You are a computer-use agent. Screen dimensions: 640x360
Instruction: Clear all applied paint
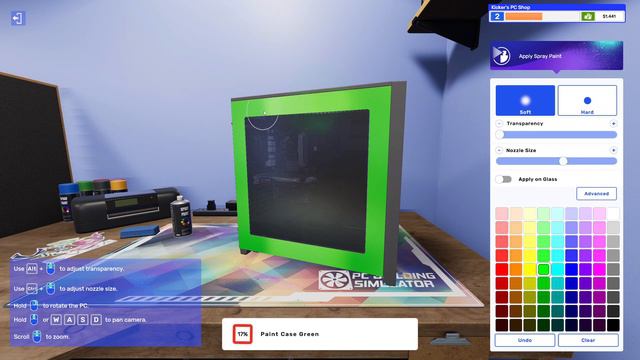pos(588,340)
